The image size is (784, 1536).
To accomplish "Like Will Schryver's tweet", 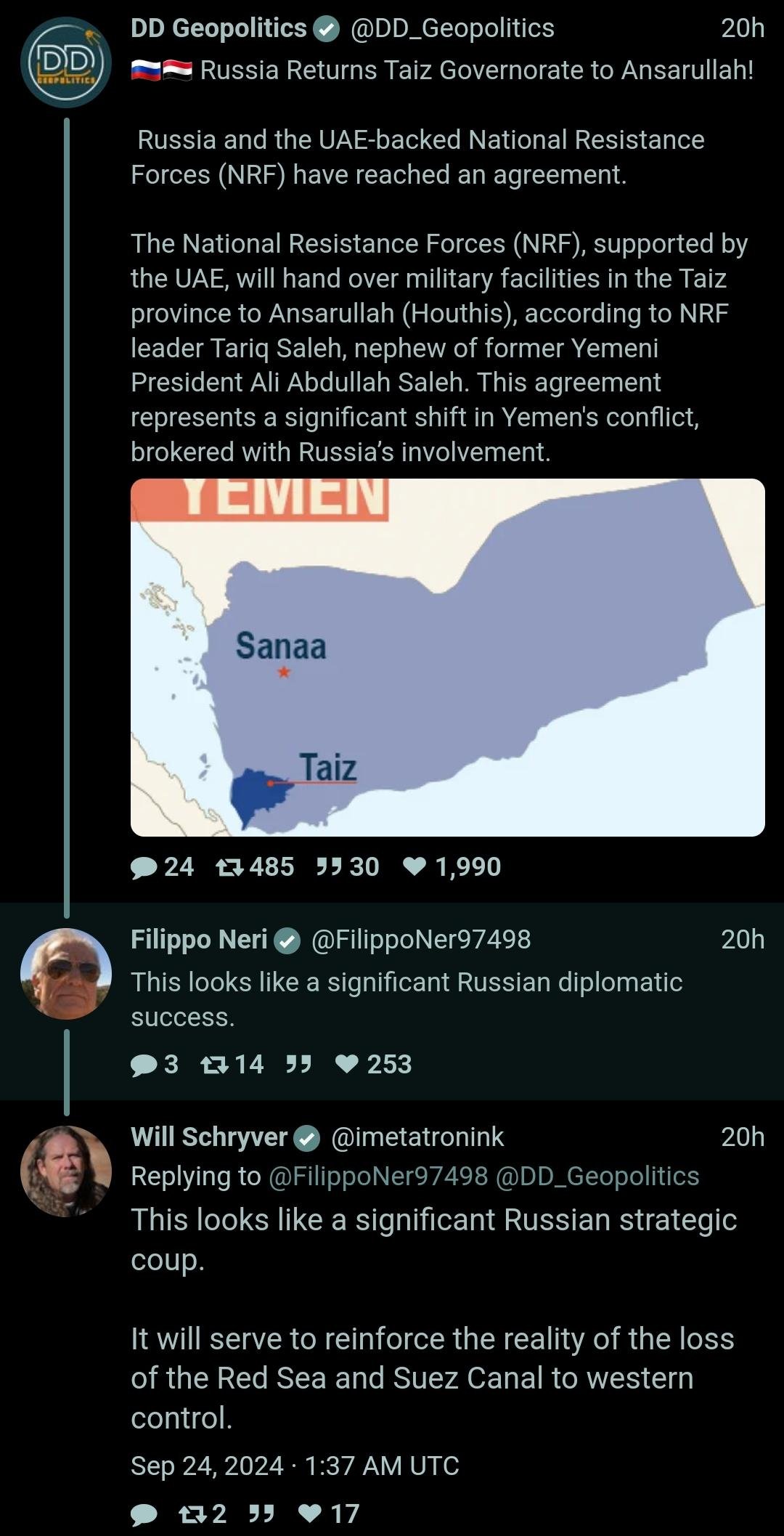I will tap(311, 1513).
